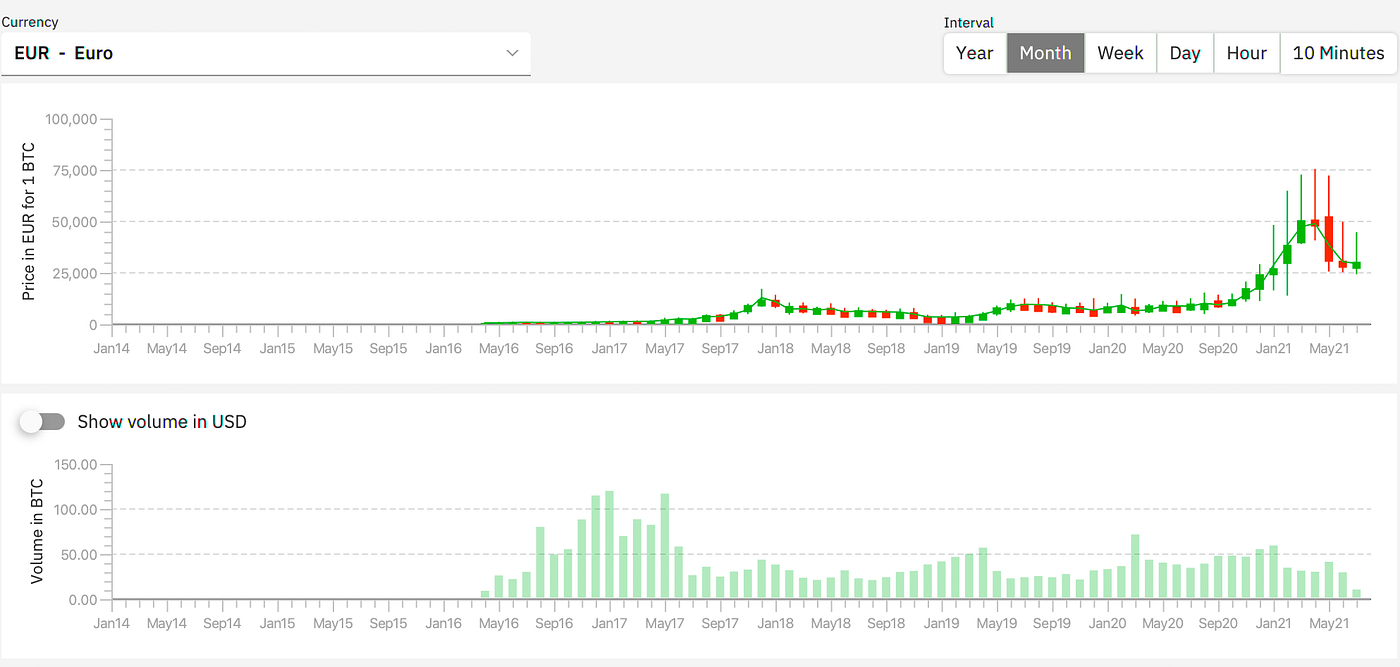
Task: Expand currency list with chevron arrow
Action: coord(512,53)
